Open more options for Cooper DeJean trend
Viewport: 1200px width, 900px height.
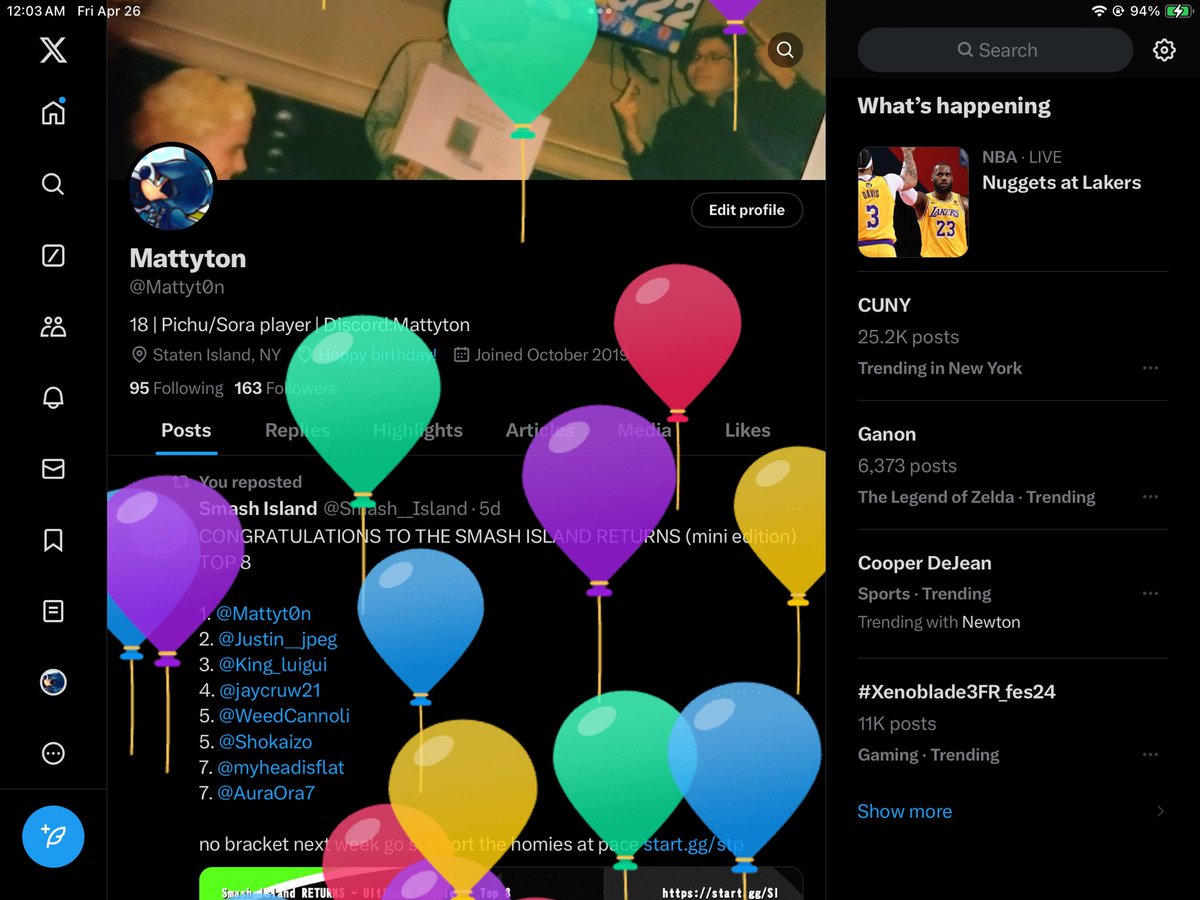(x=1150, y=593)
